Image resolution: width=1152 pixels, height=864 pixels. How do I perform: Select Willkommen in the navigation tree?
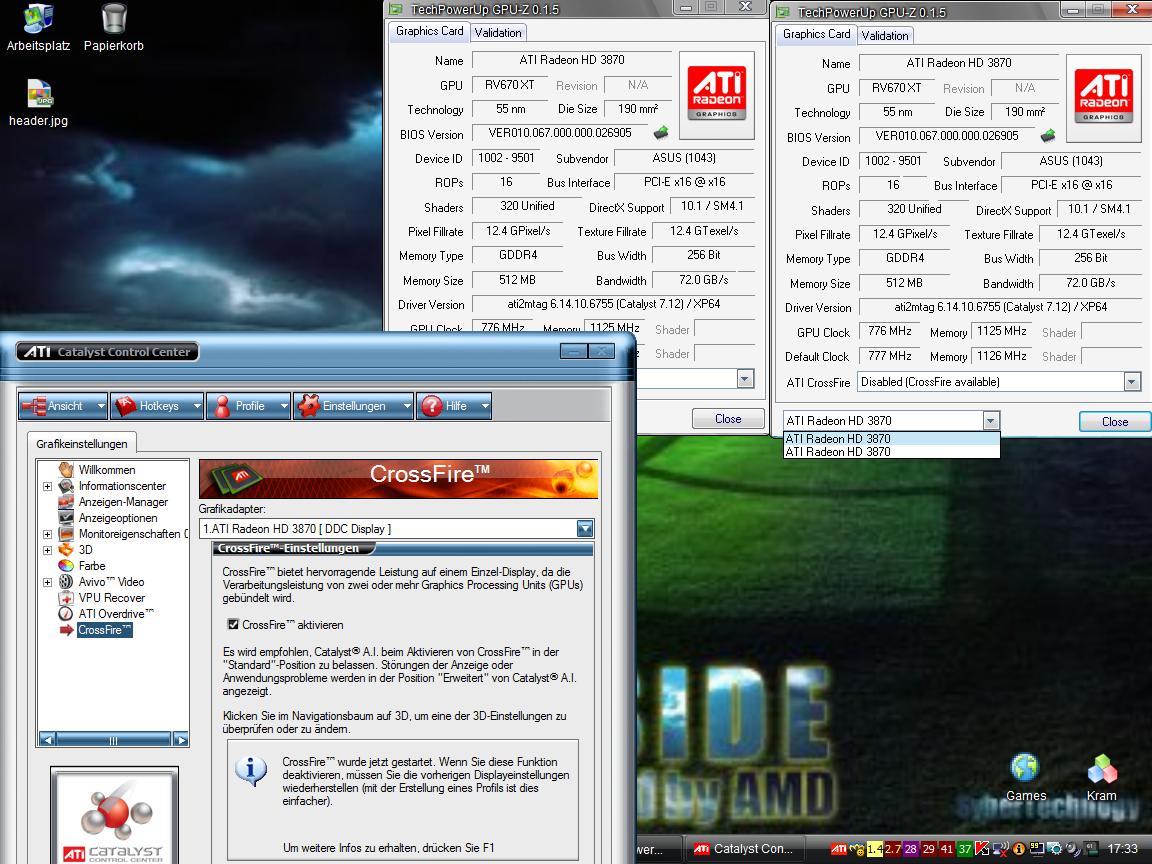(107, 470)
